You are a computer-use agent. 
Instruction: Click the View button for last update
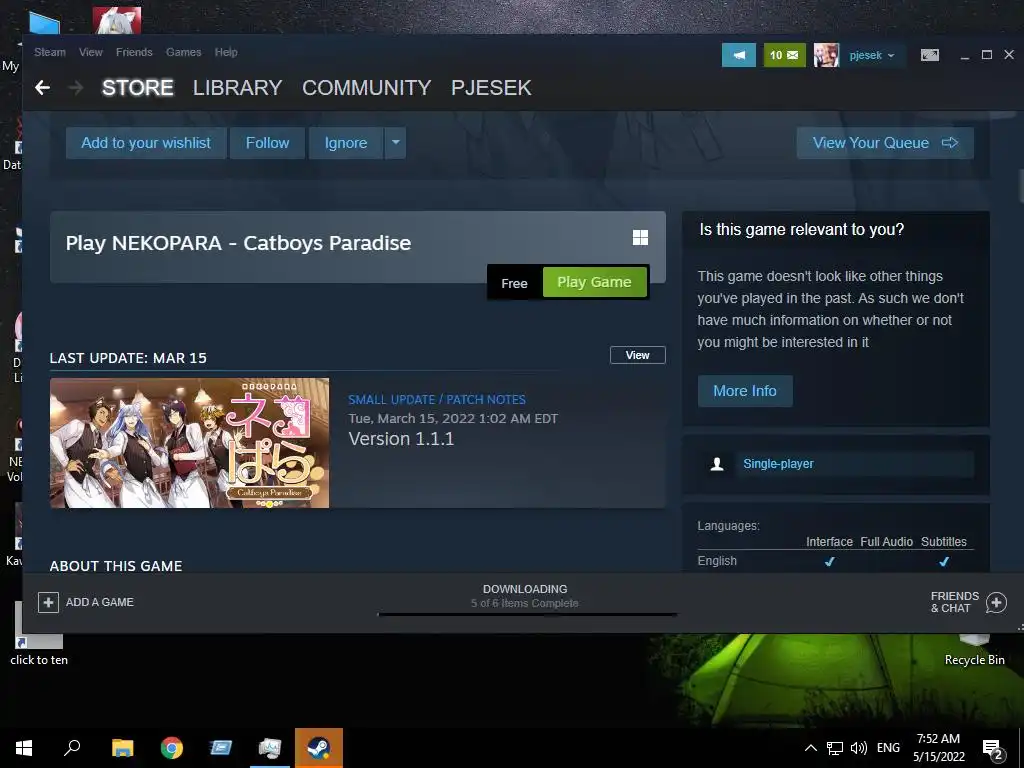tap(637, 355)
